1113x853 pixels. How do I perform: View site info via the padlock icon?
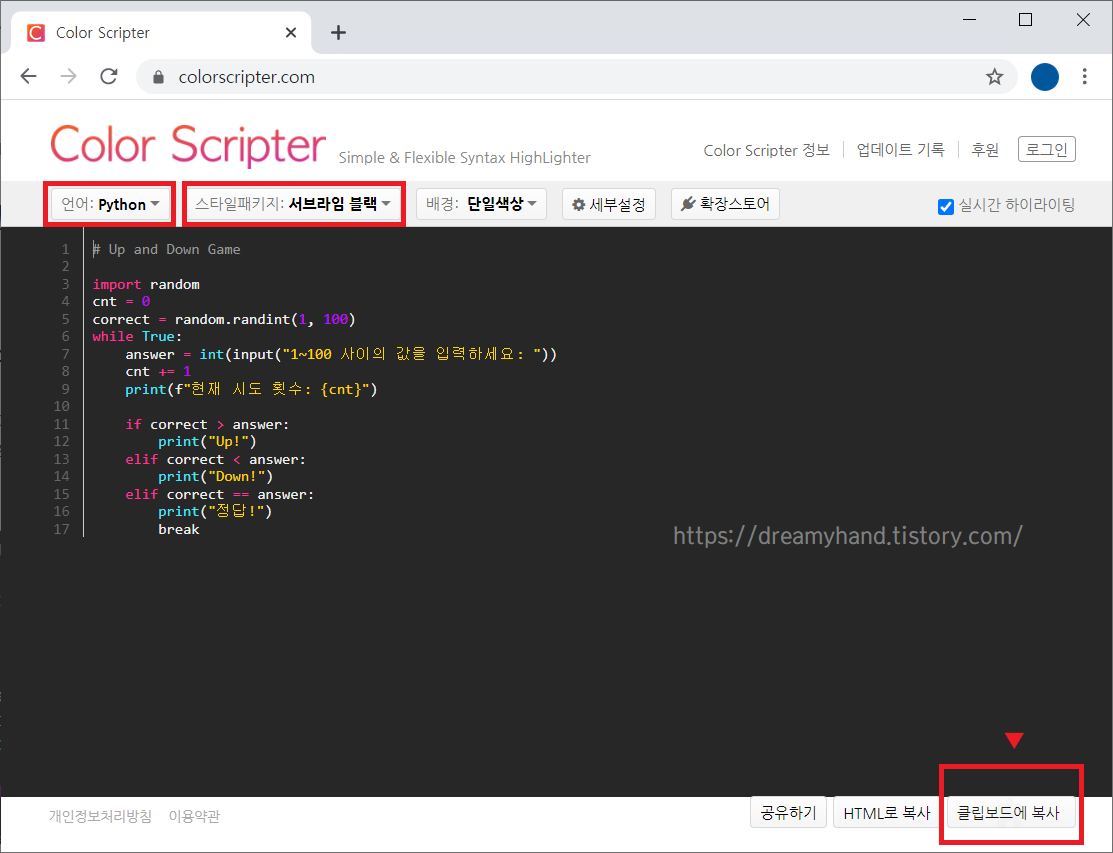158,77
